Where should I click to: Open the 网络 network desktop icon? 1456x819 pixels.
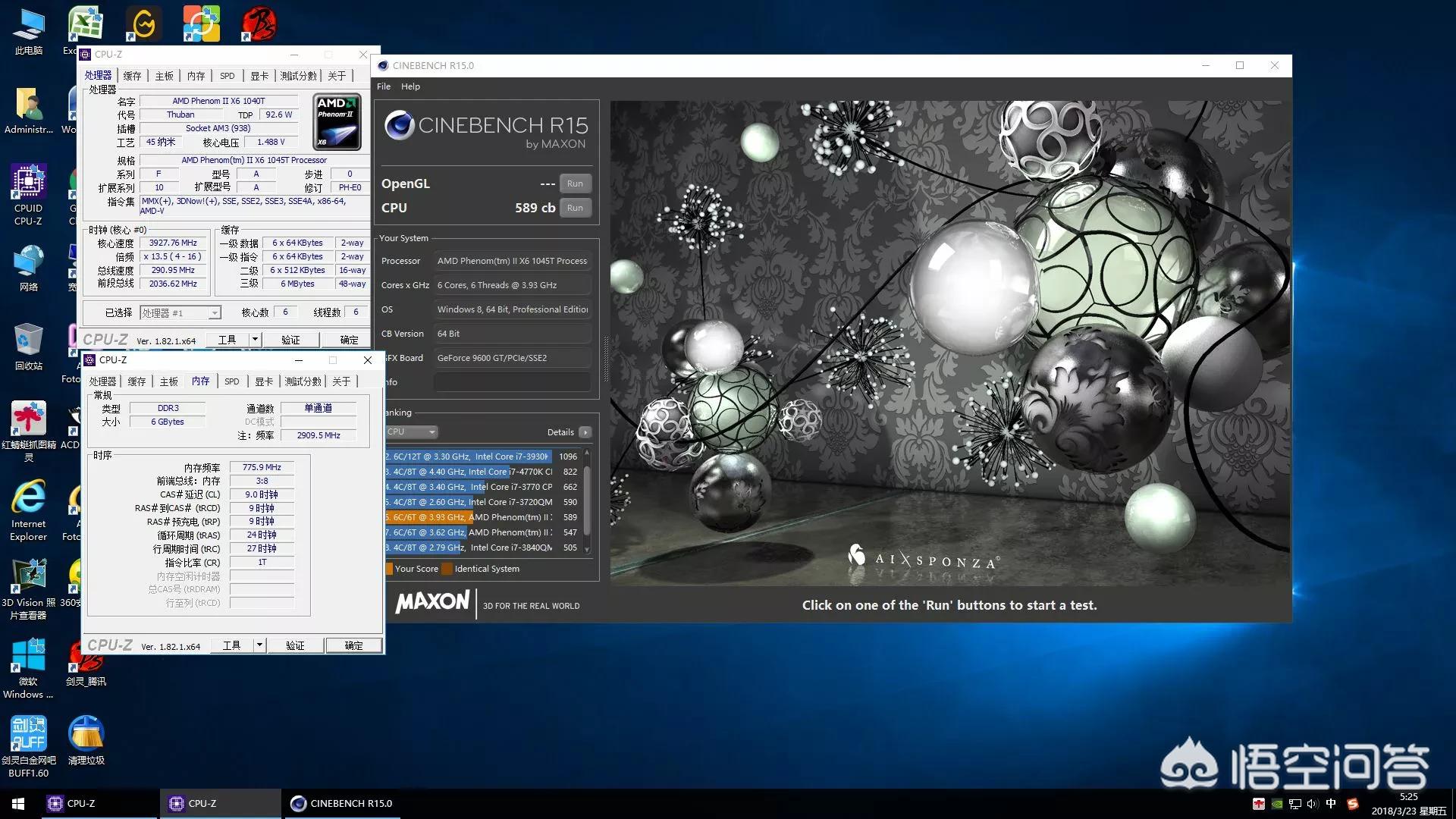coord(29,268)
